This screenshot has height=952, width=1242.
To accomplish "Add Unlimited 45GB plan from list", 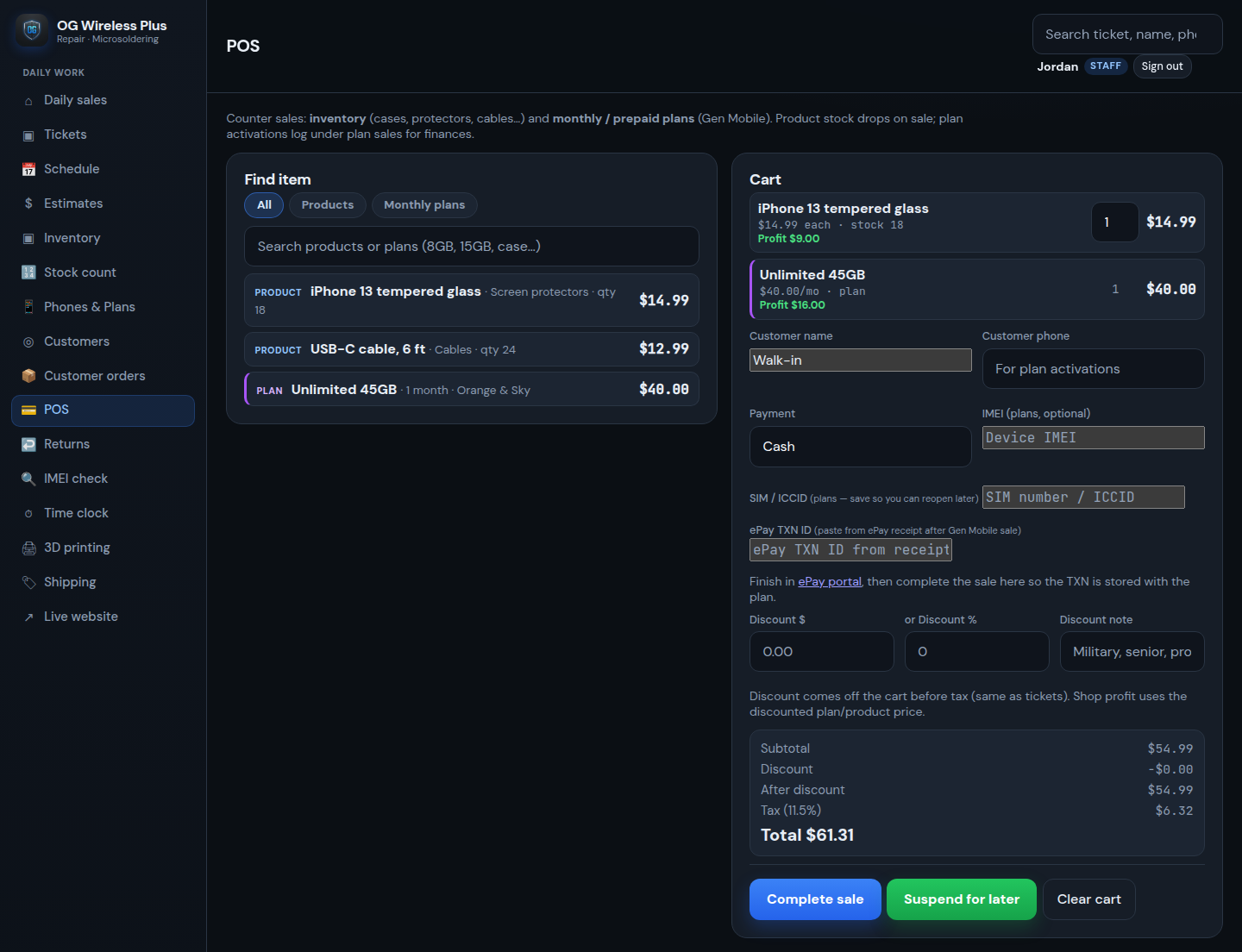I will point(472,390).
